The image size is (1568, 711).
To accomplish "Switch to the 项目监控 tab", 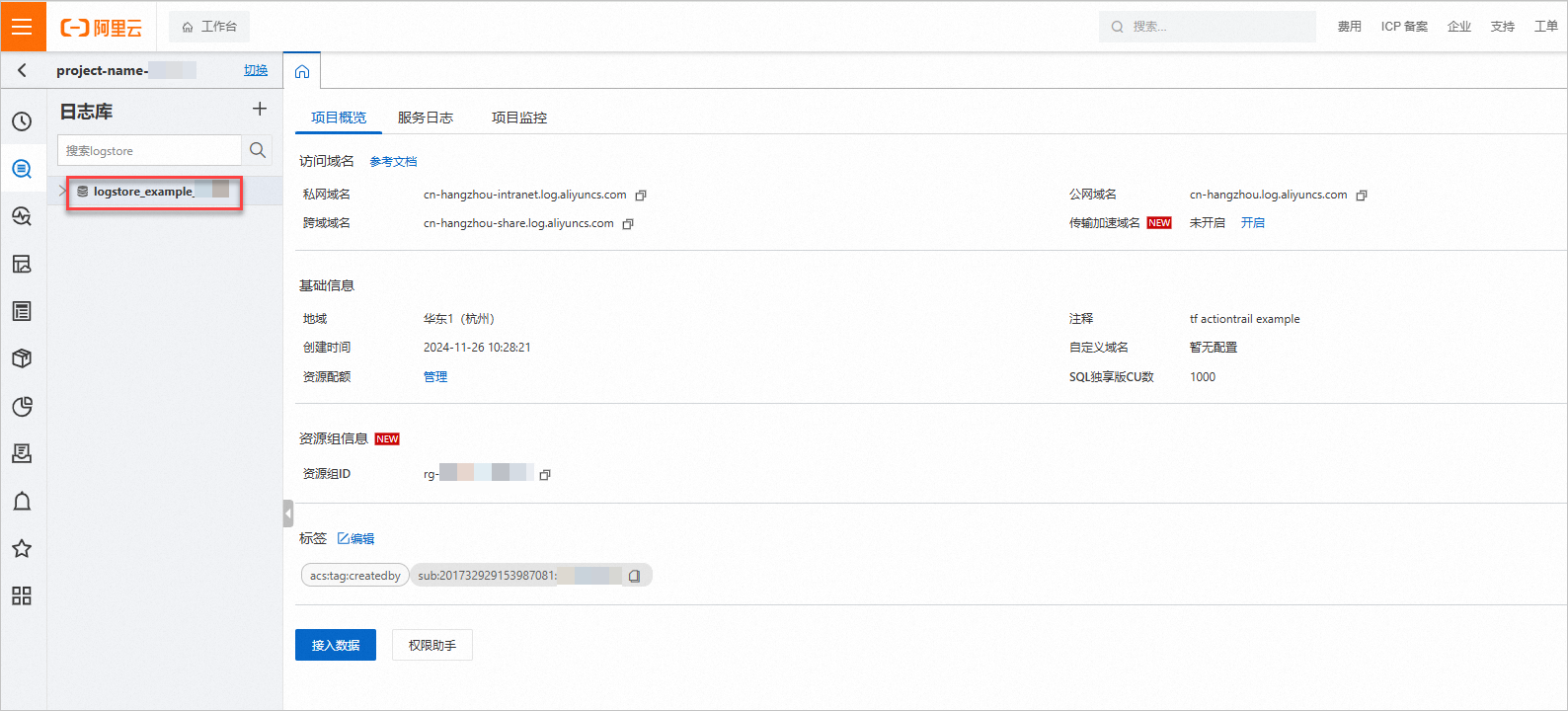I will (519, 118).
